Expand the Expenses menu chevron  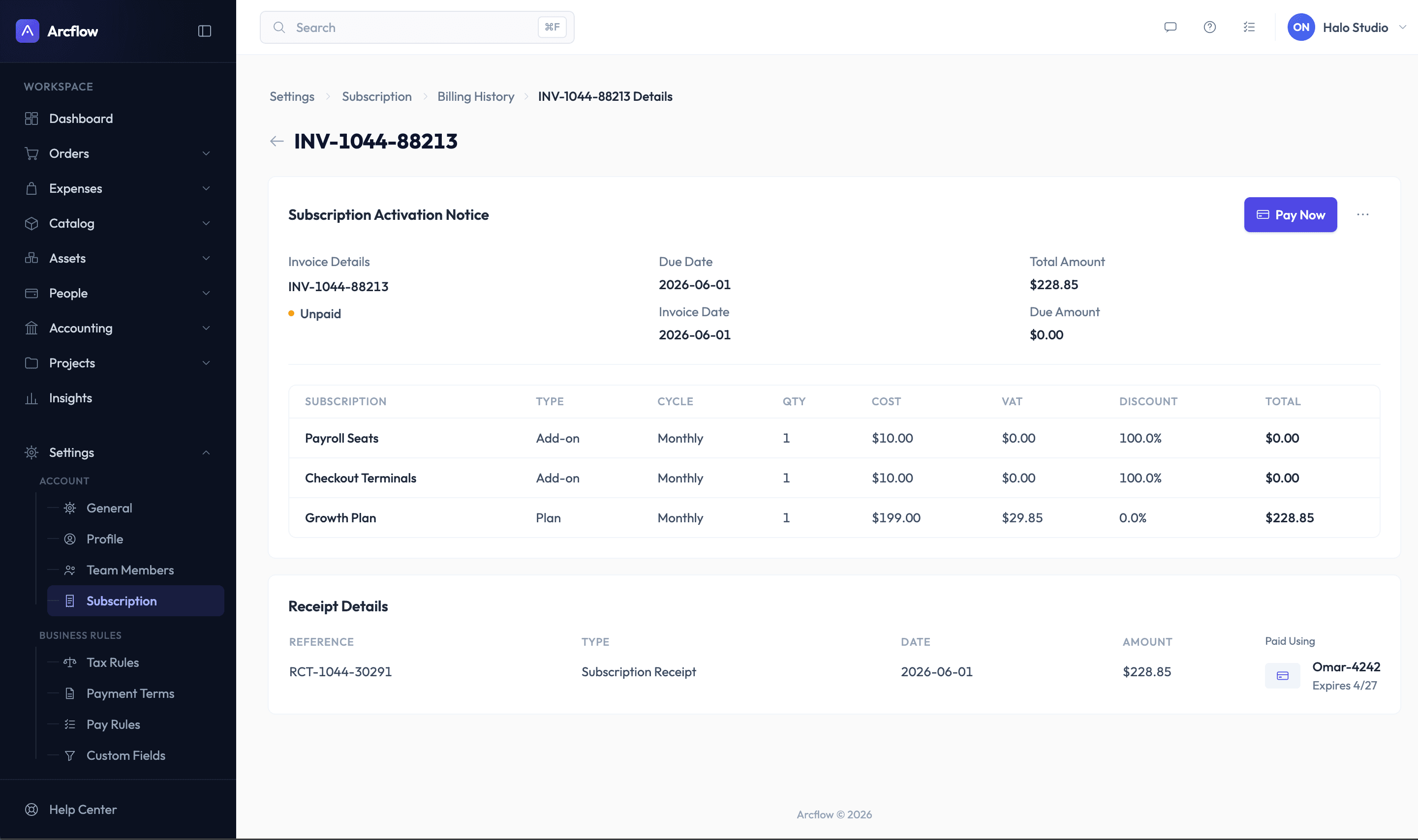click(206, 188)
